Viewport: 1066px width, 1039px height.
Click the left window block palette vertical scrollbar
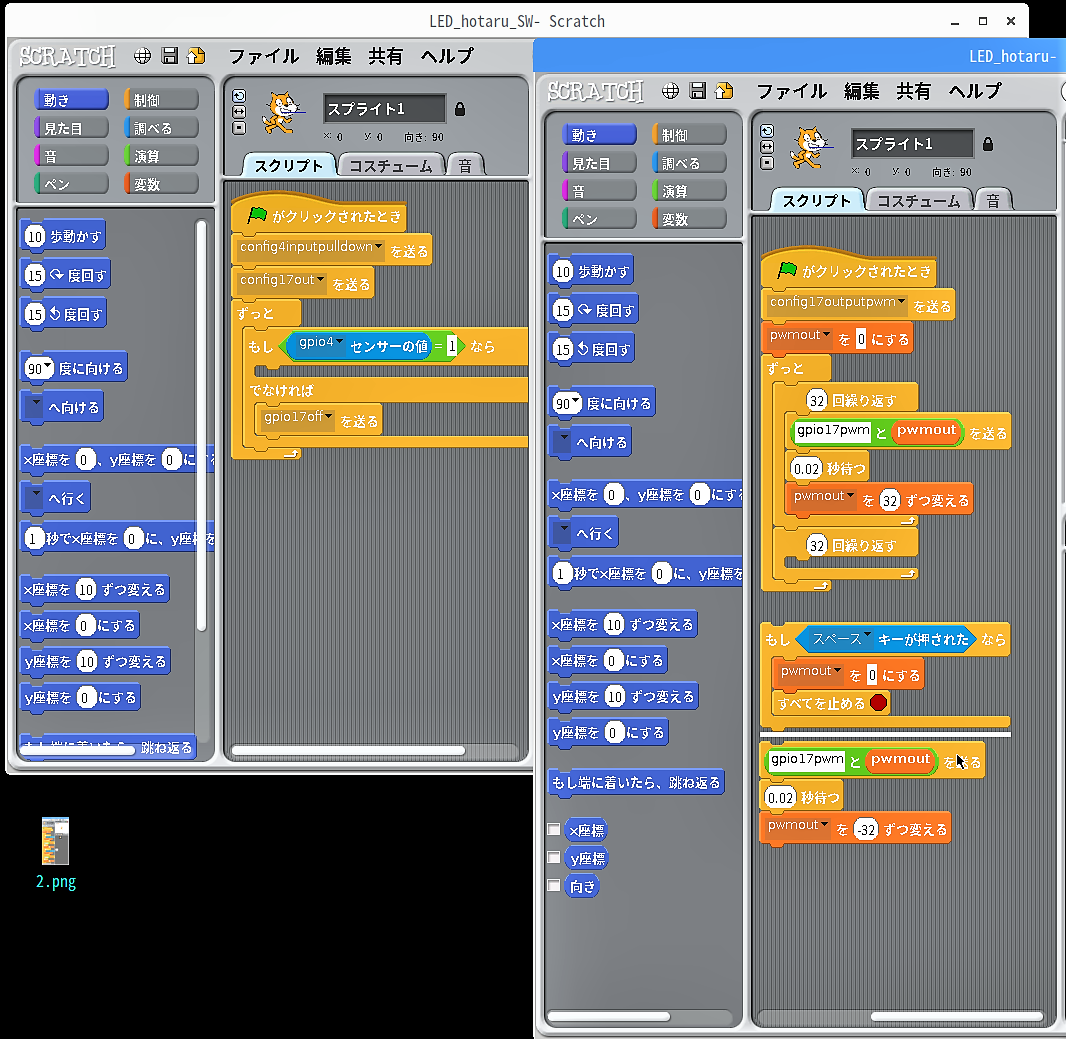coord(201,426)
